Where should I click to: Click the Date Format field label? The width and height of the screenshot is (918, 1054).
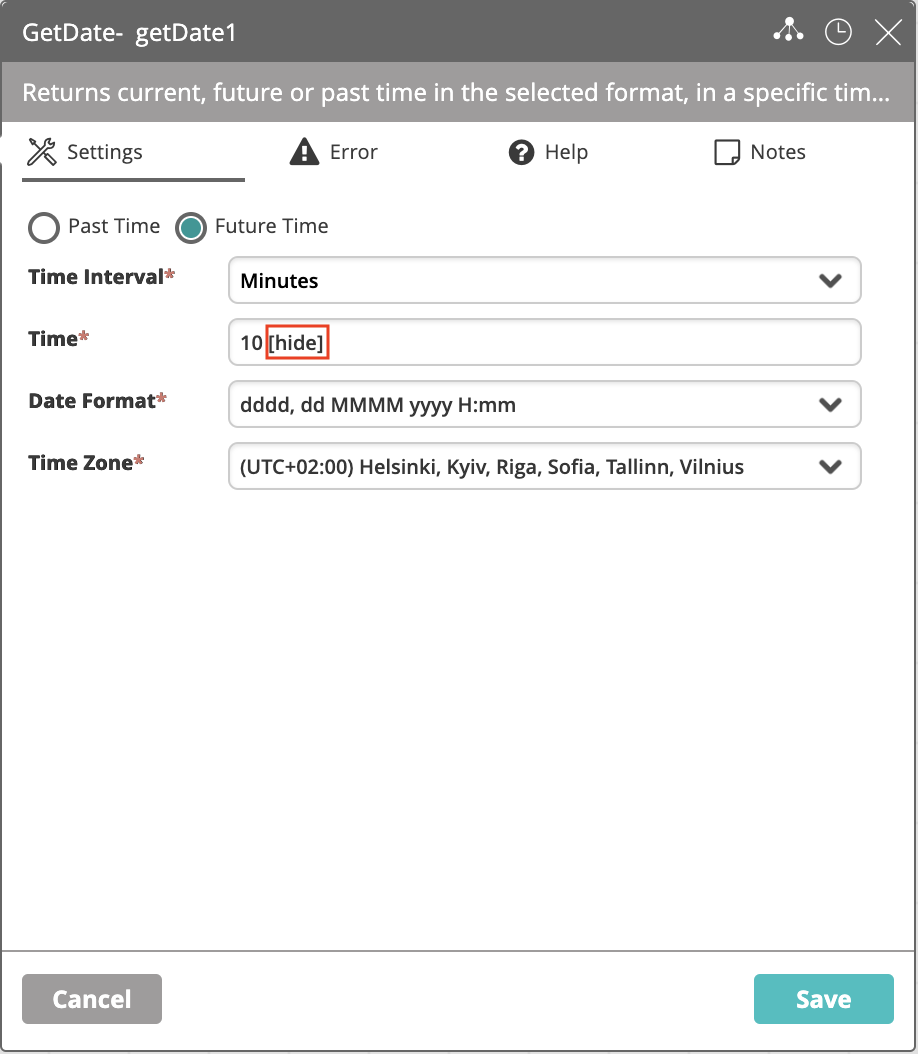pos(97,401)
